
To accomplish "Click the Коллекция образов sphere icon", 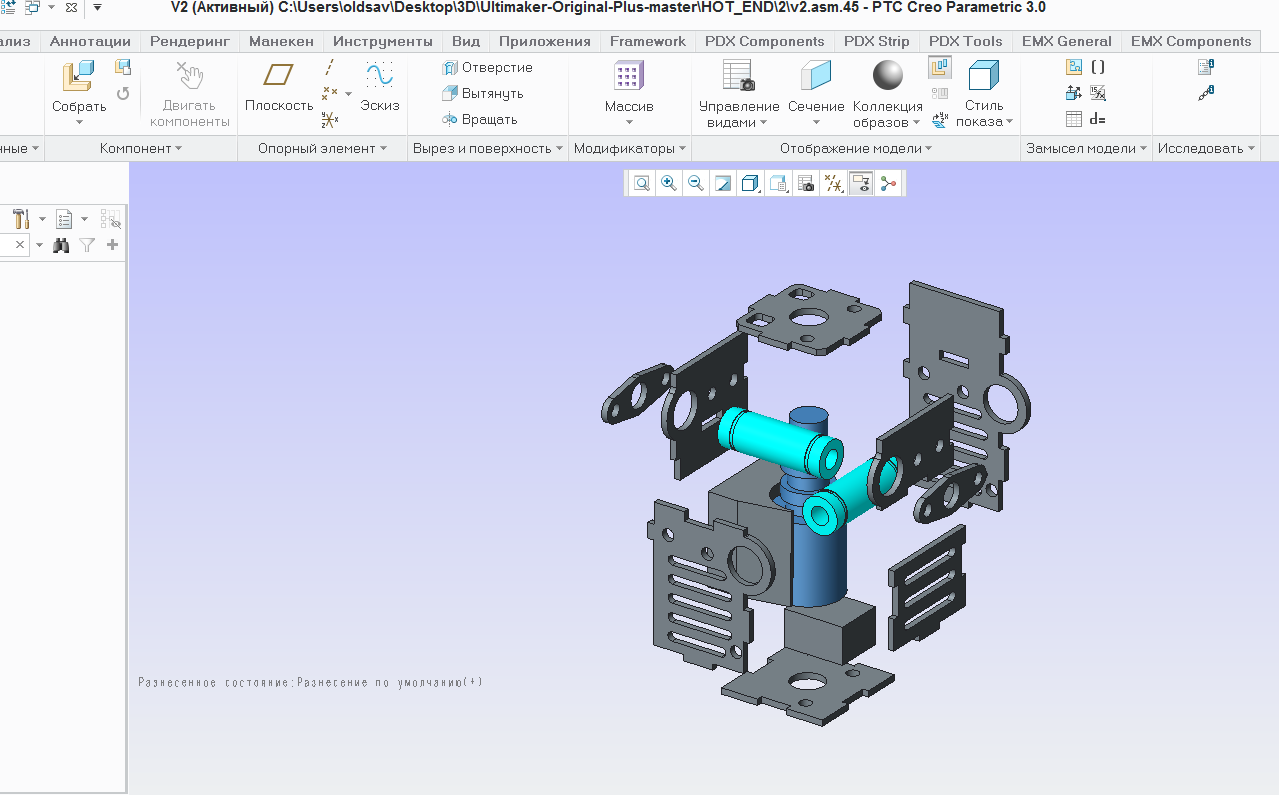I will (x=887, y=76).
